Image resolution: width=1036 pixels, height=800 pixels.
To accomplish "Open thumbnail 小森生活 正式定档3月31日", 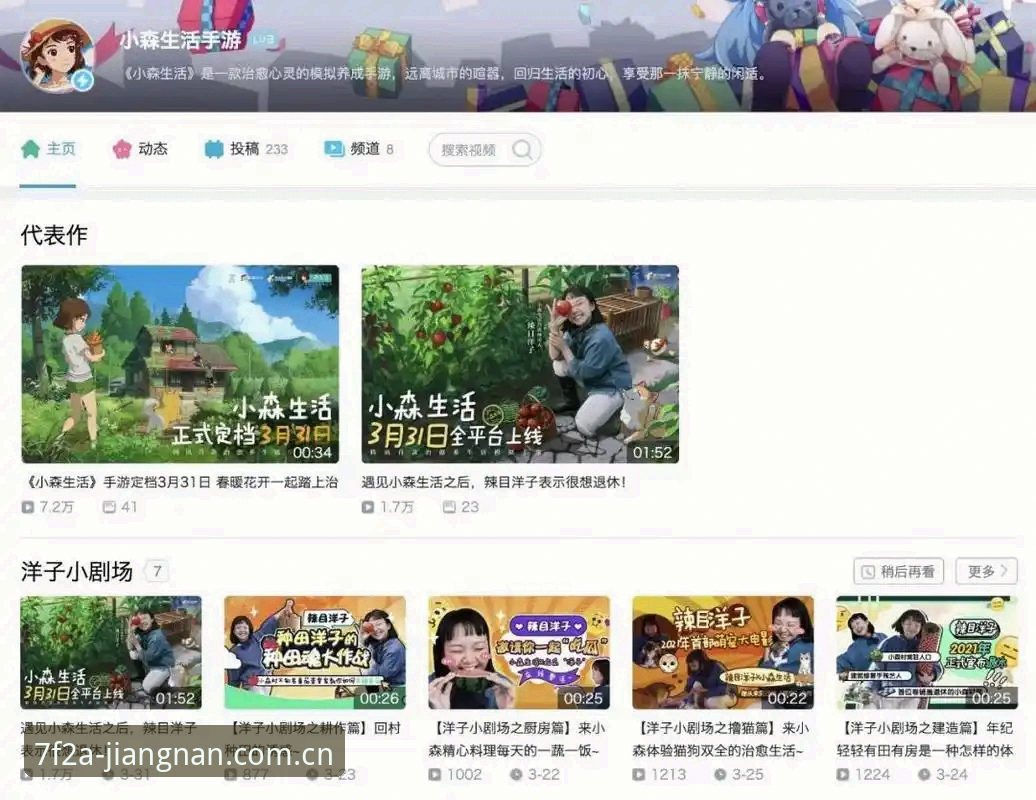I will point(180,364).
